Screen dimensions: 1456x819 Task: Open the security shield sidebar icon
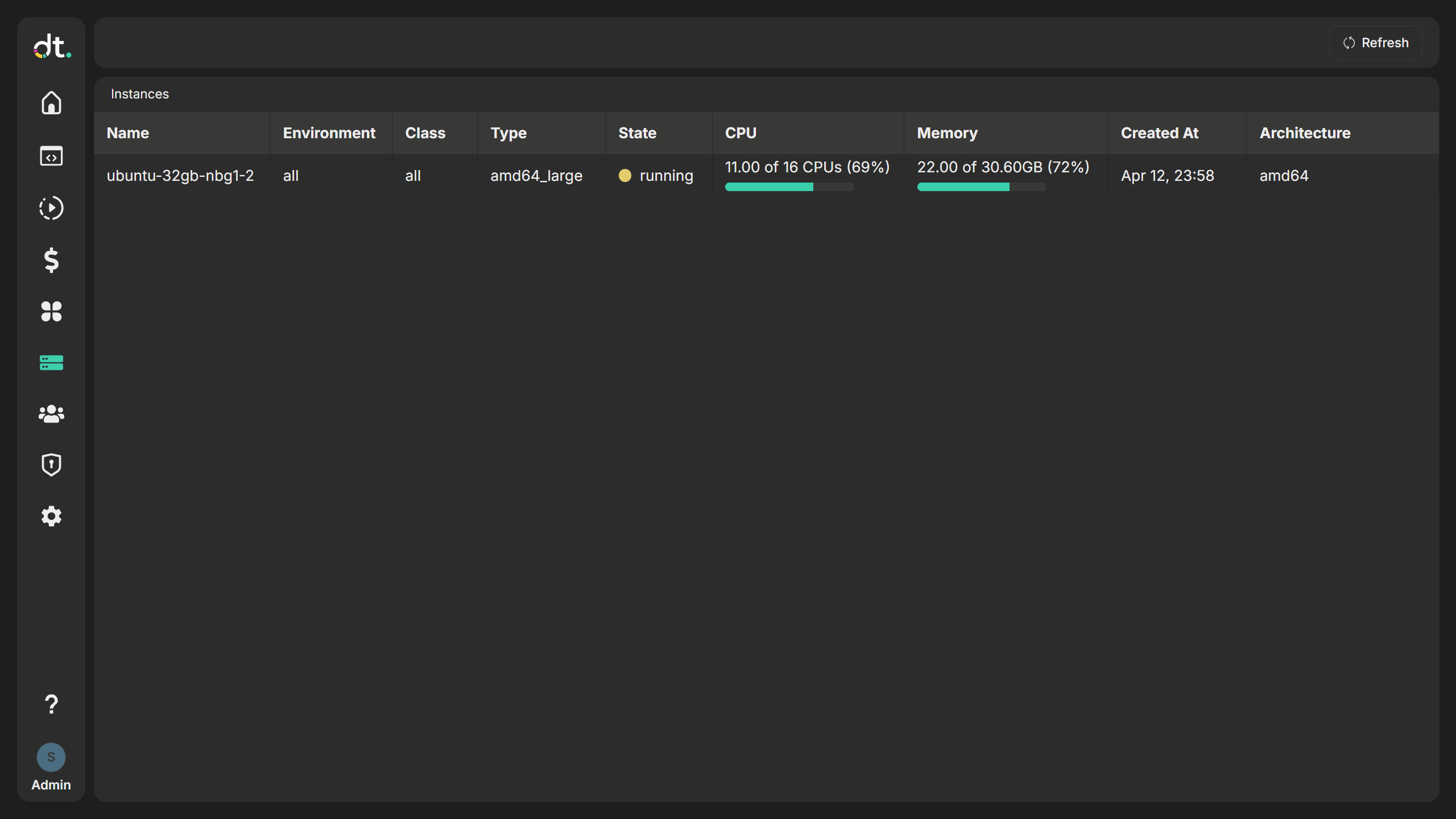point(51,465)
